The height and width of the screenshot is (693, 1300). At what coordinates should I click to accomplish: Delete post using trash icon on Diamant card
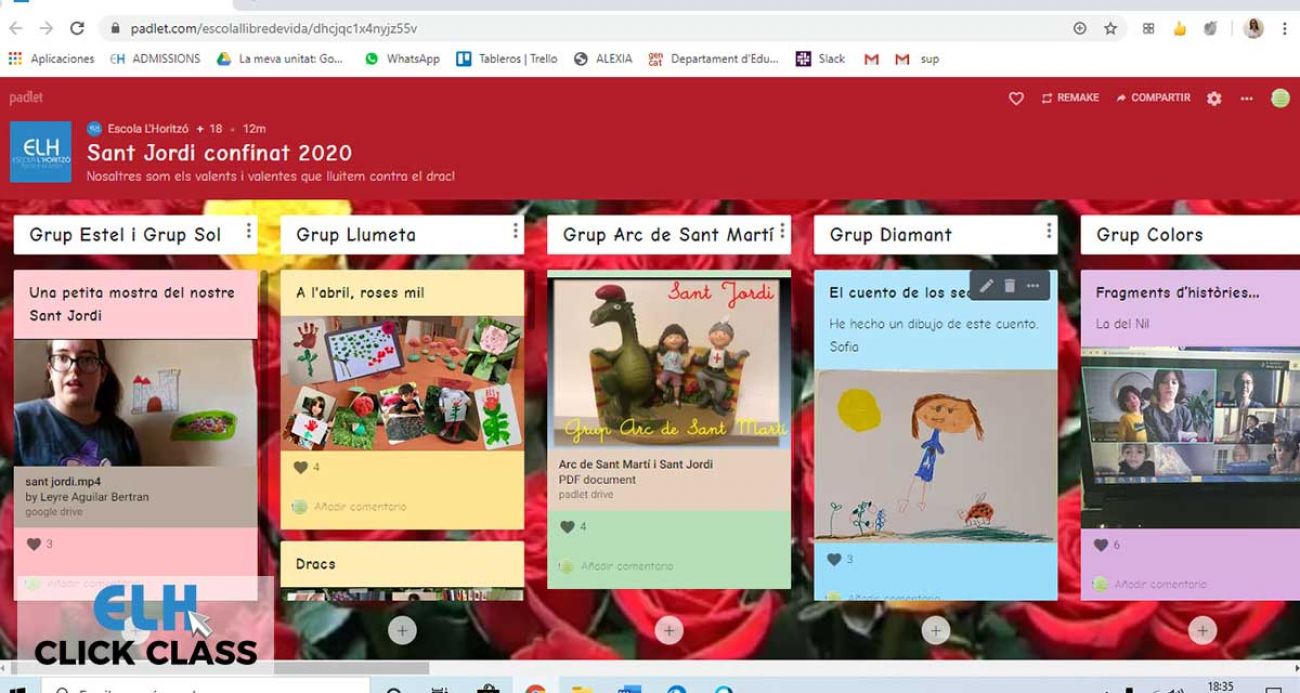(x=1010, y=286)
